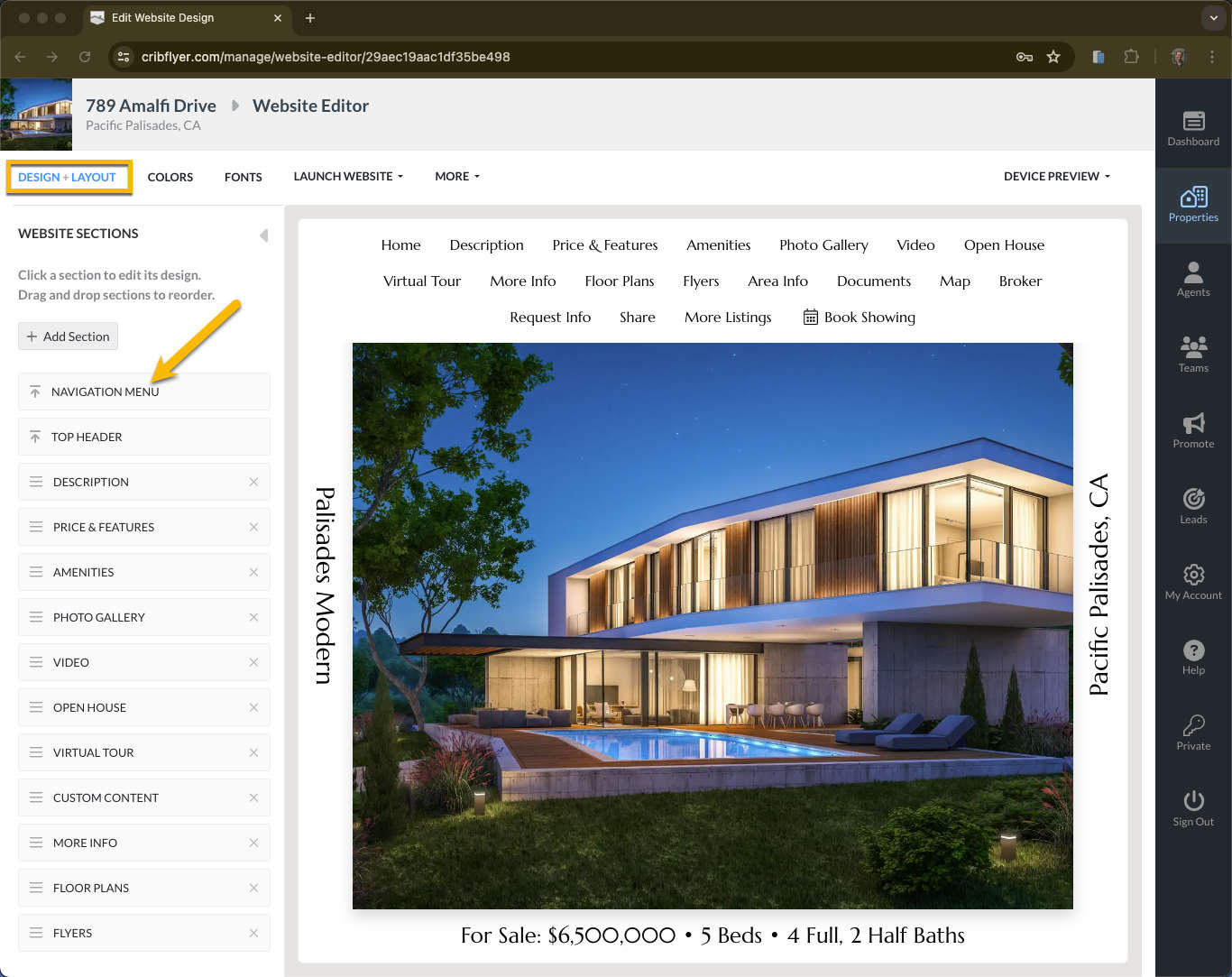Remove the Custom Content section
The image size is (1232, 977).
pyautogui.click(x=253, y=797)
